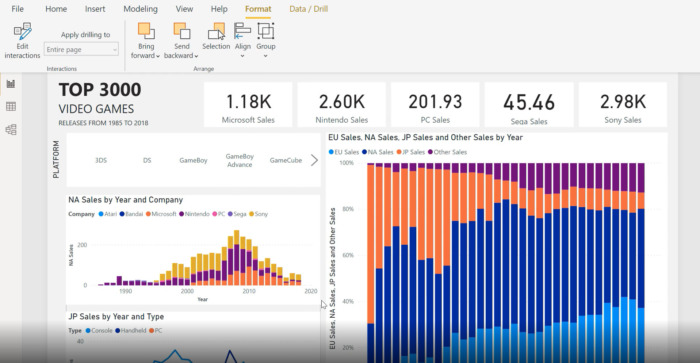700x363 pixels.
Task: Choose GameBoy Advance in platform slicer
Action: coord(240,160)
